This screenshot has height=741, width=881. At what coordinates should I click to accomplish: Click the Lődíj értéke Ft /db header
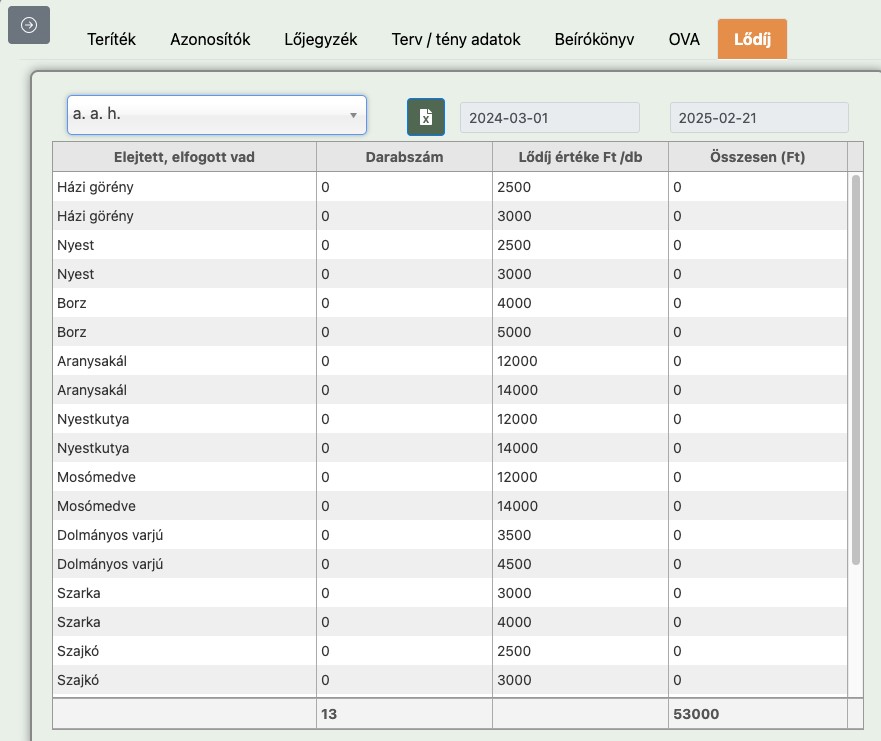(x=580, y=157)
